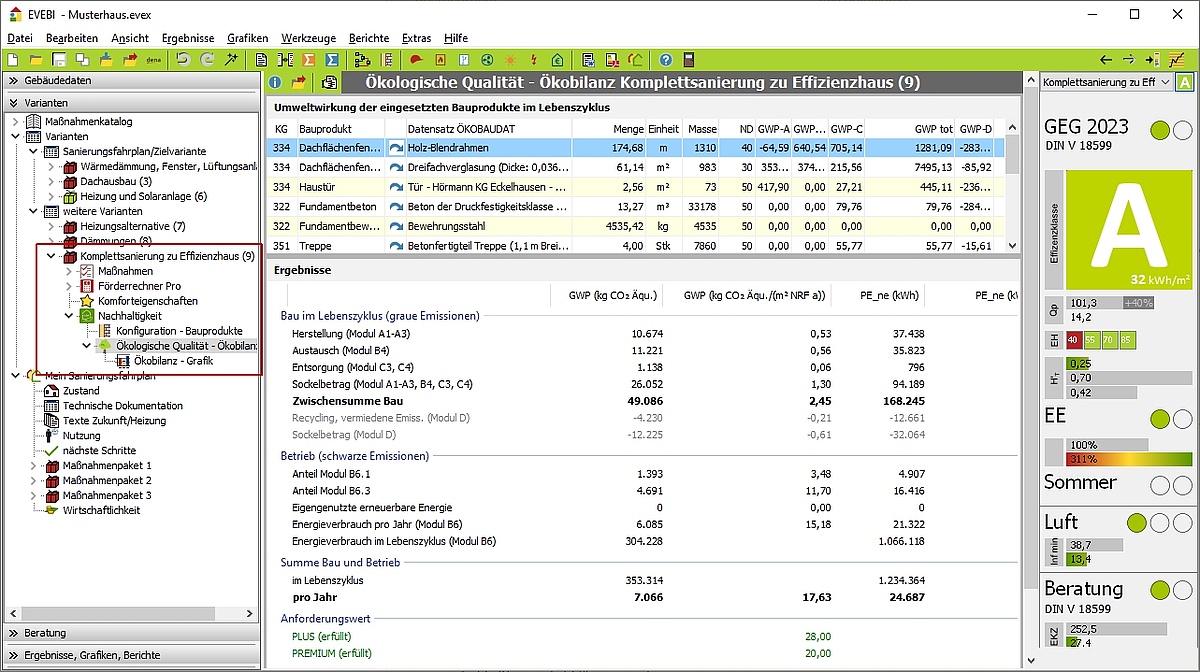Open Technische Dokumentation tree entry
This screenshot has height=672, width=1200.
pyautogui.click(x=123, y=406)
